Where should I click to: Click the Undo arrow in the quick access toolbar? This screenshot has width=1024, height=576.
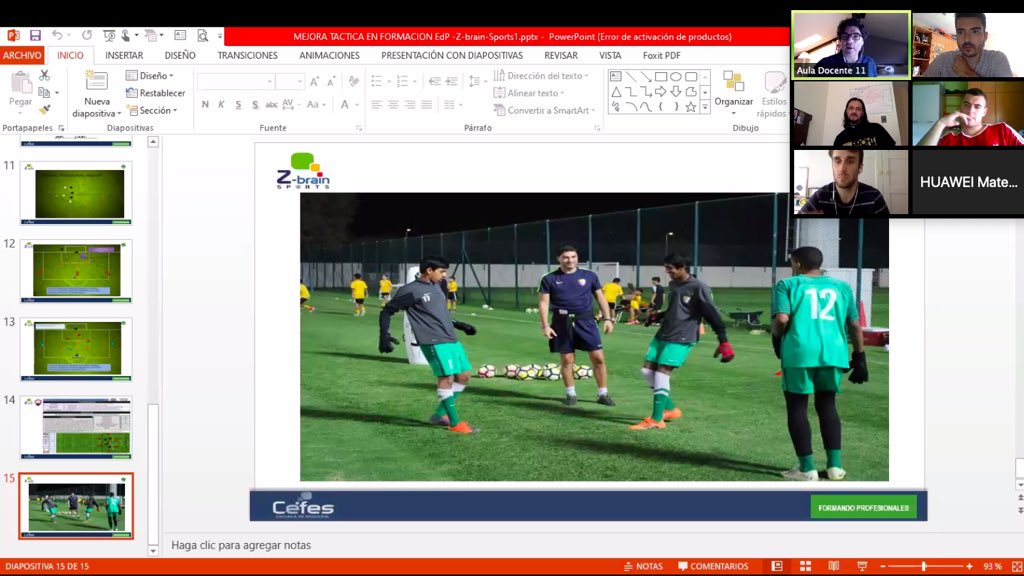(57, 35)
